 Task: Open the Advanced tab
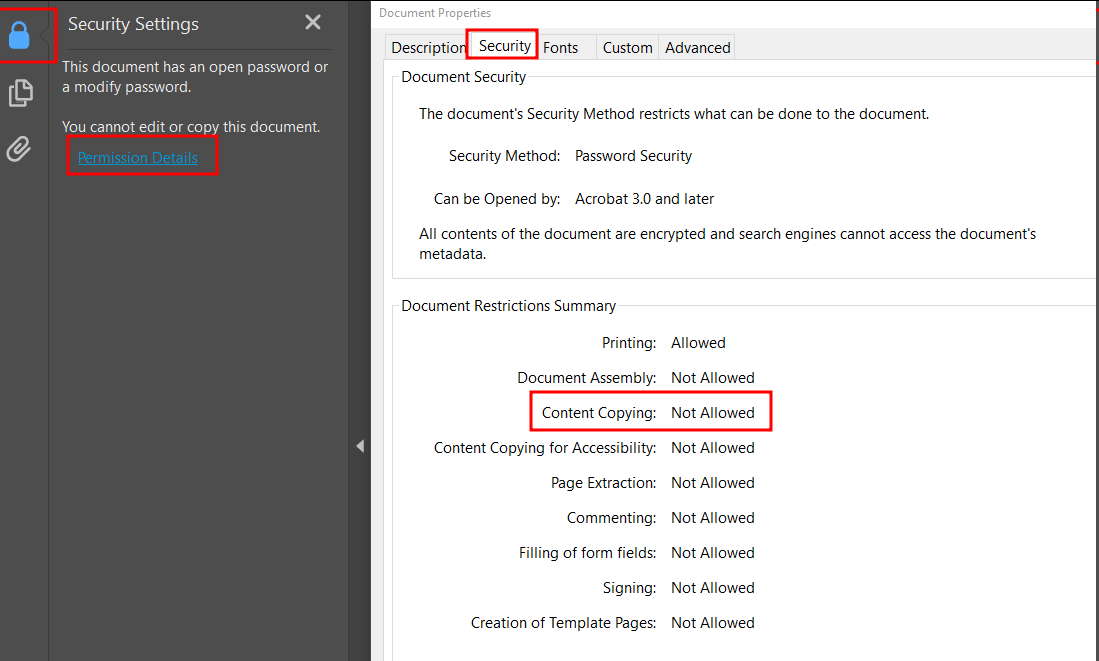click(x=696, y=47)
